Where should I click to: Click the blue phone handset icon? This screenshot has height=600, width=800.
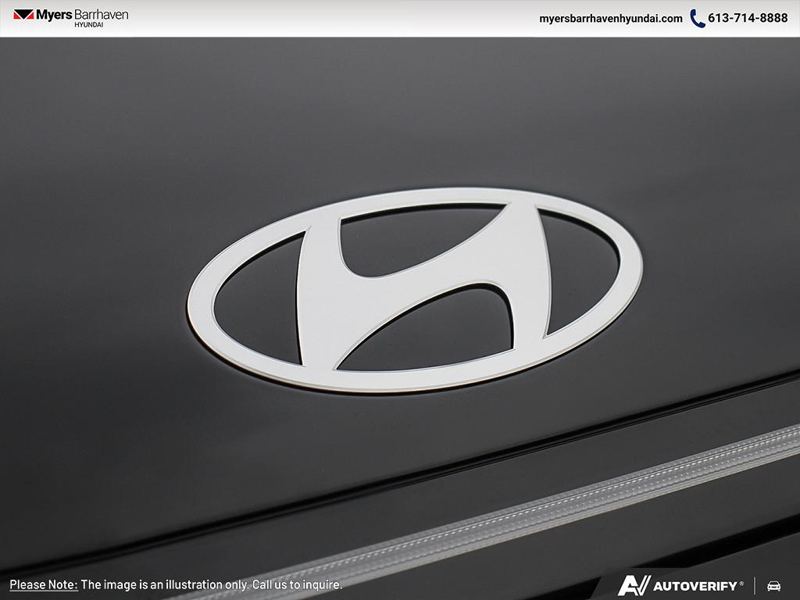[698, 18]
